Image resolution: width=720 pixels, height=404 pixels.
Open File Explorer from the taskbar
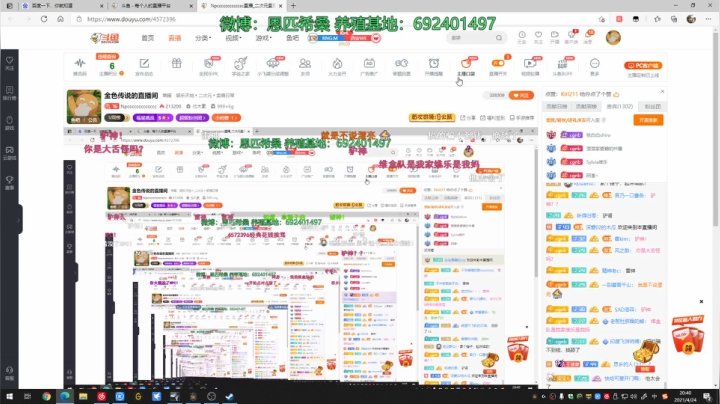[x=83, y=396]
